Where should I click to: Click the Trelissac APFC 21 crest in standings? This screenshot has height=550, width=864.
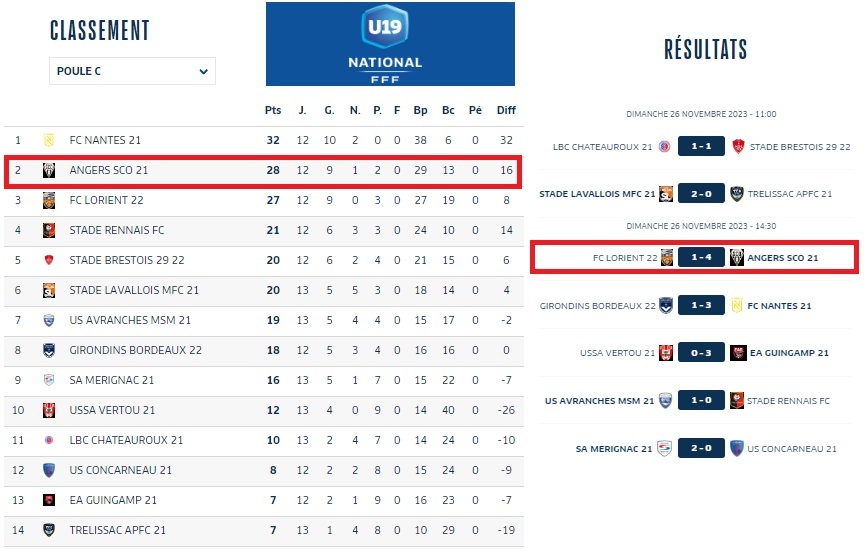(48, 530)
